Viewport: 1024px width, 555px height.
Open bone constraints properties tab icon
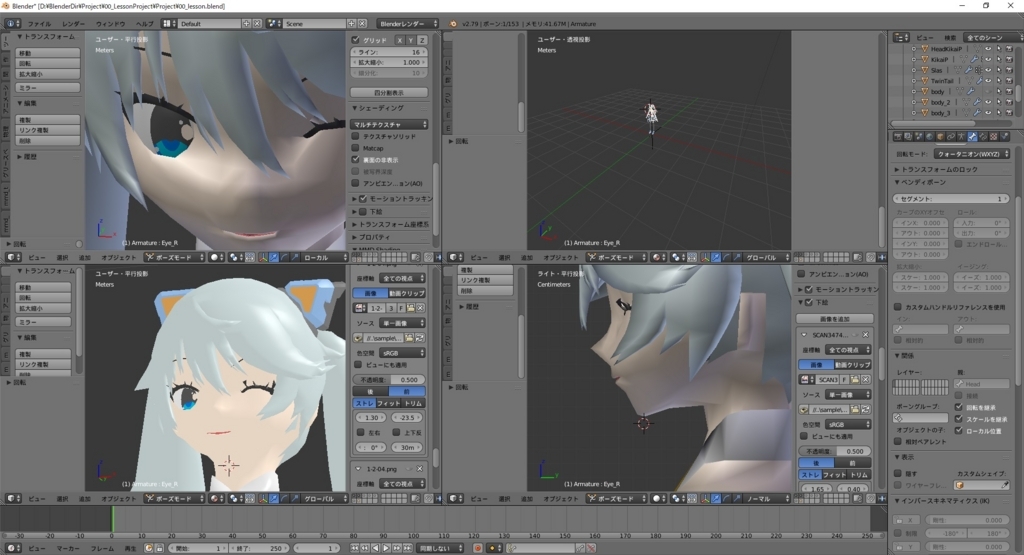tap(983, 136)
